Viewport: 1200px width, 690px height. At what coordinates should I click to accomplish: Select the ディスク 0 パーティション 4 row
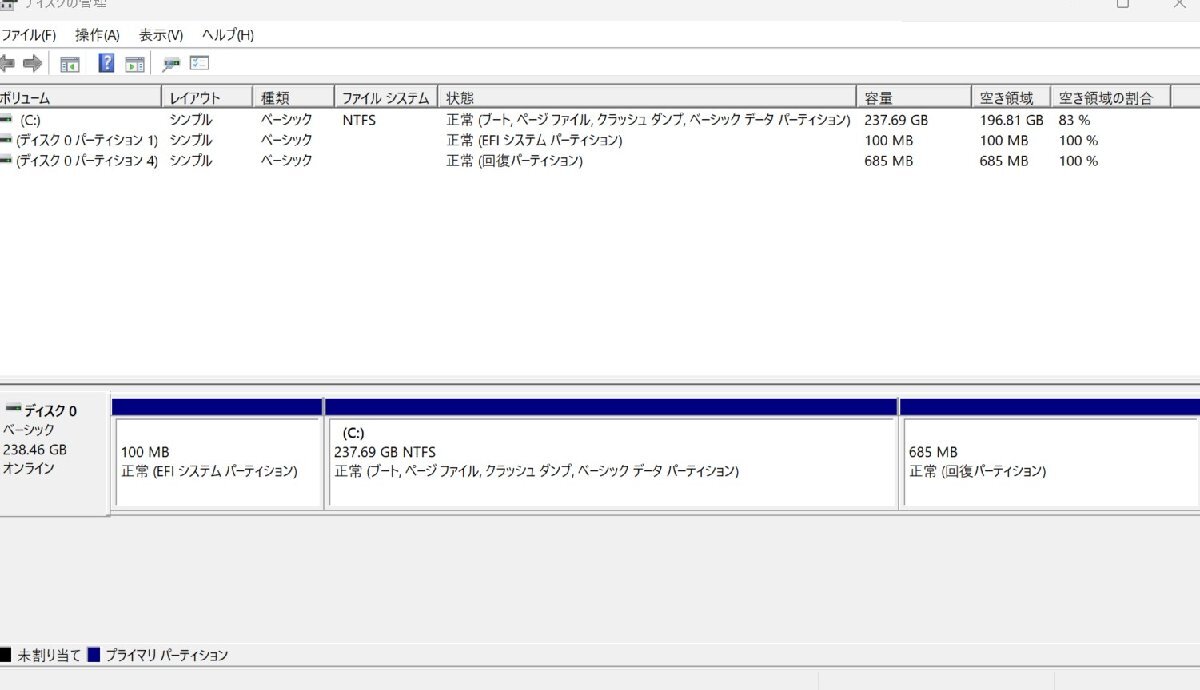point(600,160)
